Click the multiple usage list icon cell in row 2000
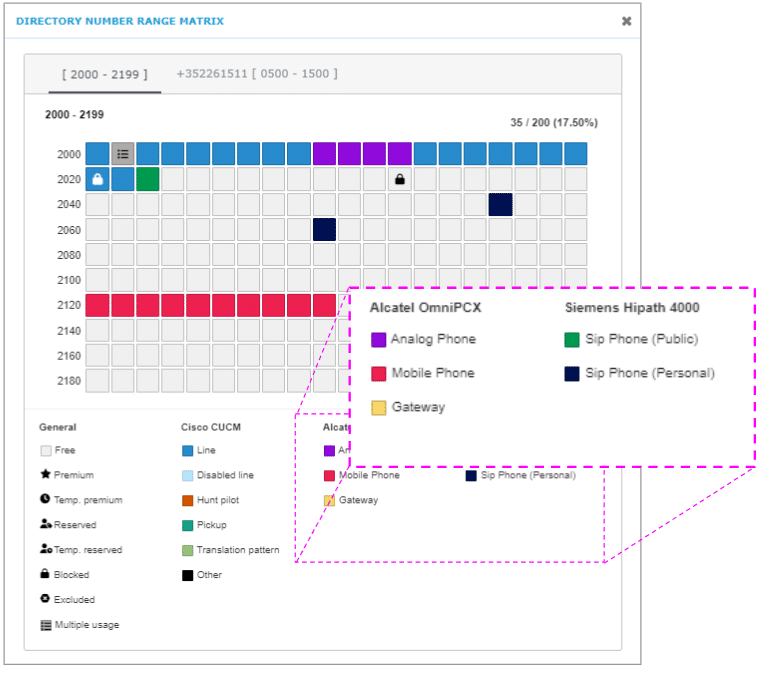Image resolution: width=765 pixels, height=673 pixels. coord(123,154)
